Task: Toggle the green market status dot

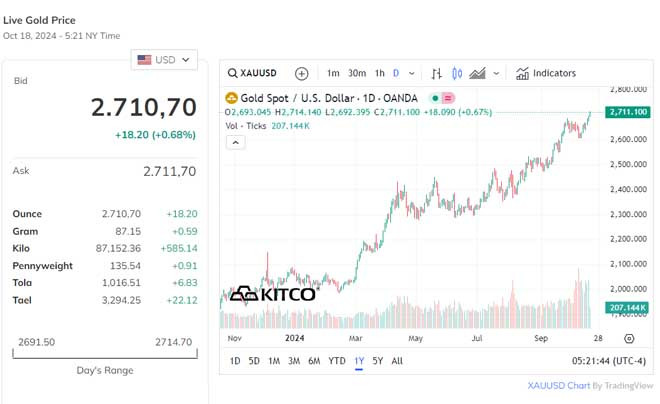Action: (x=433, y=98)
